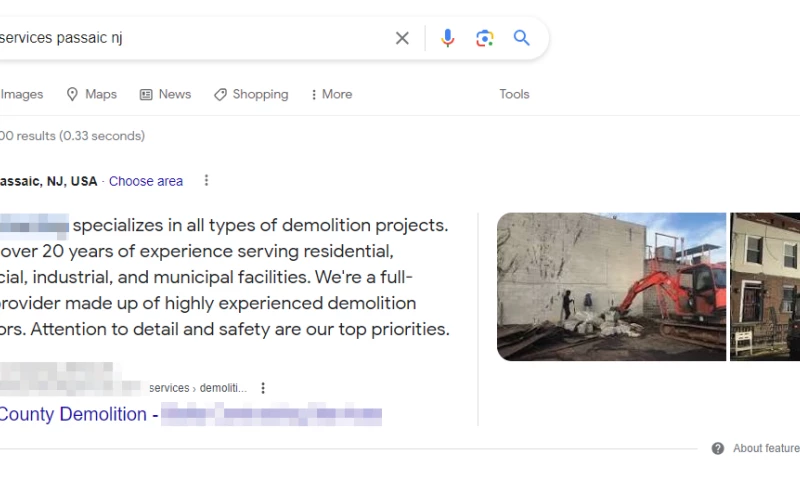Image resolution: width=800 pixels, height=480 pixels.
Task: Open options dots next to Choose area
Action: [x=206, y=181]
